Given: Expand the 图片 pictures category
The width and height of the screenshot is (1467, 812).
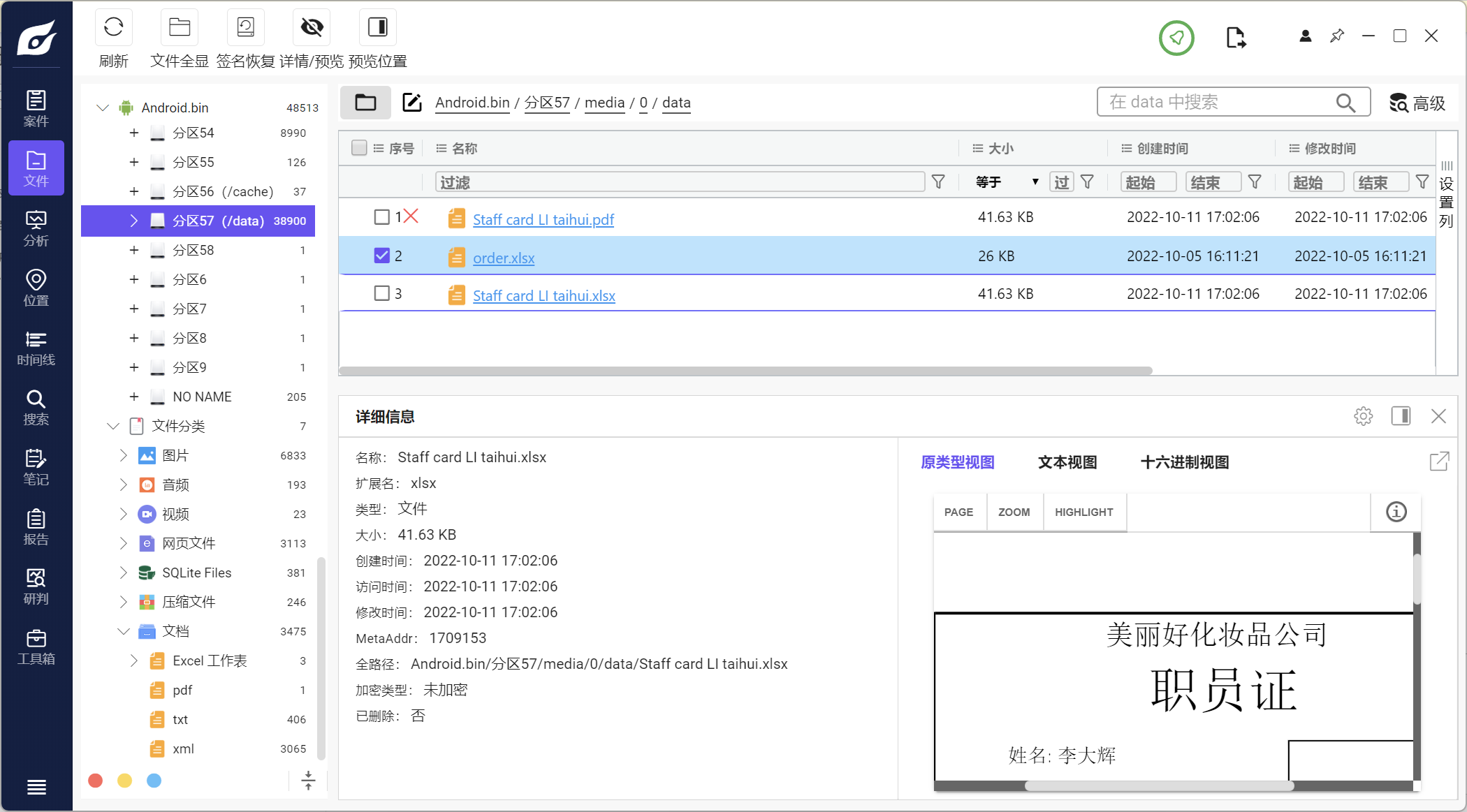Looking at the screenshot, I should tap(124, 455).
